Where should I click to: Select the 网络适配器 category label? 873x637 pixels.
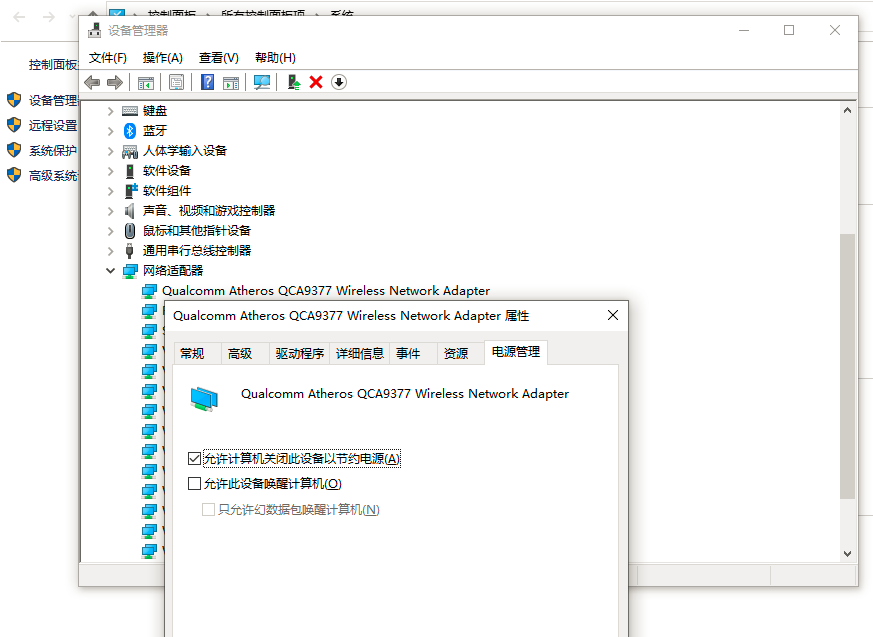point(173,271)
